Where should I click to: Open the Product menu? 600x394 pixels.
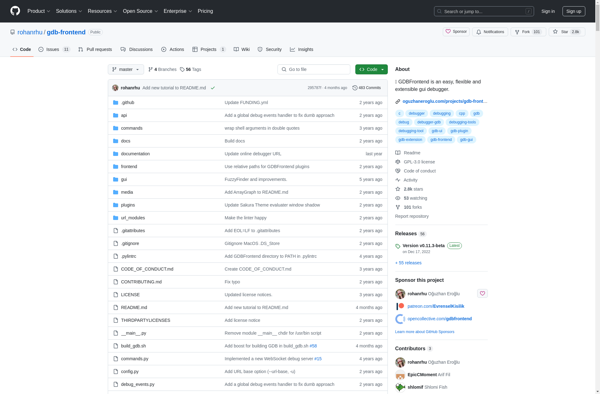(38, 11)
